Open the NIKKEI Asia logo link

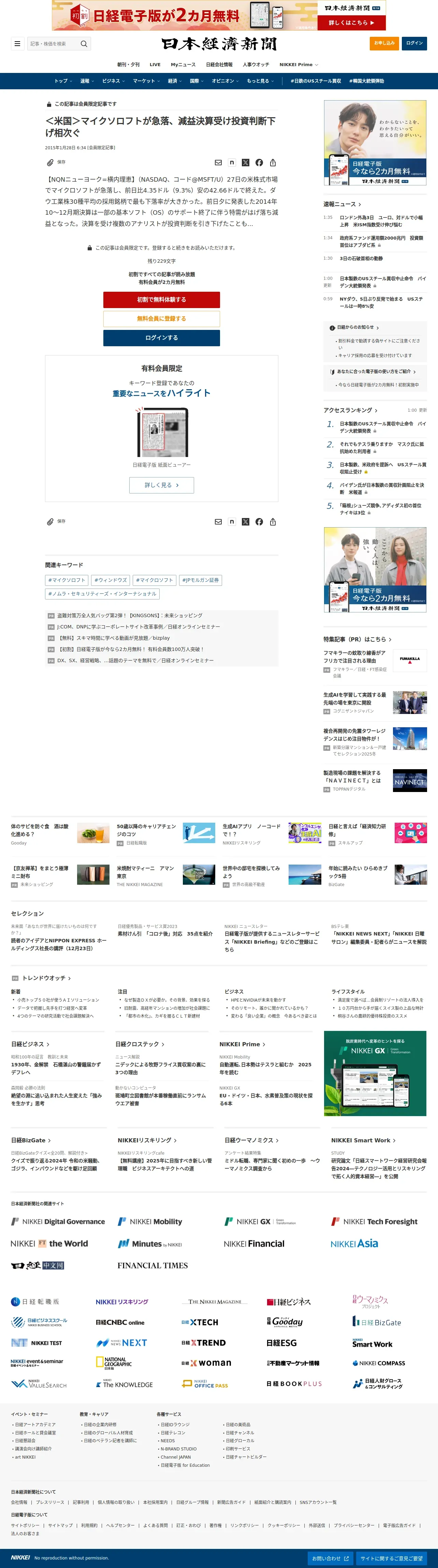(x=354, y=1244)
